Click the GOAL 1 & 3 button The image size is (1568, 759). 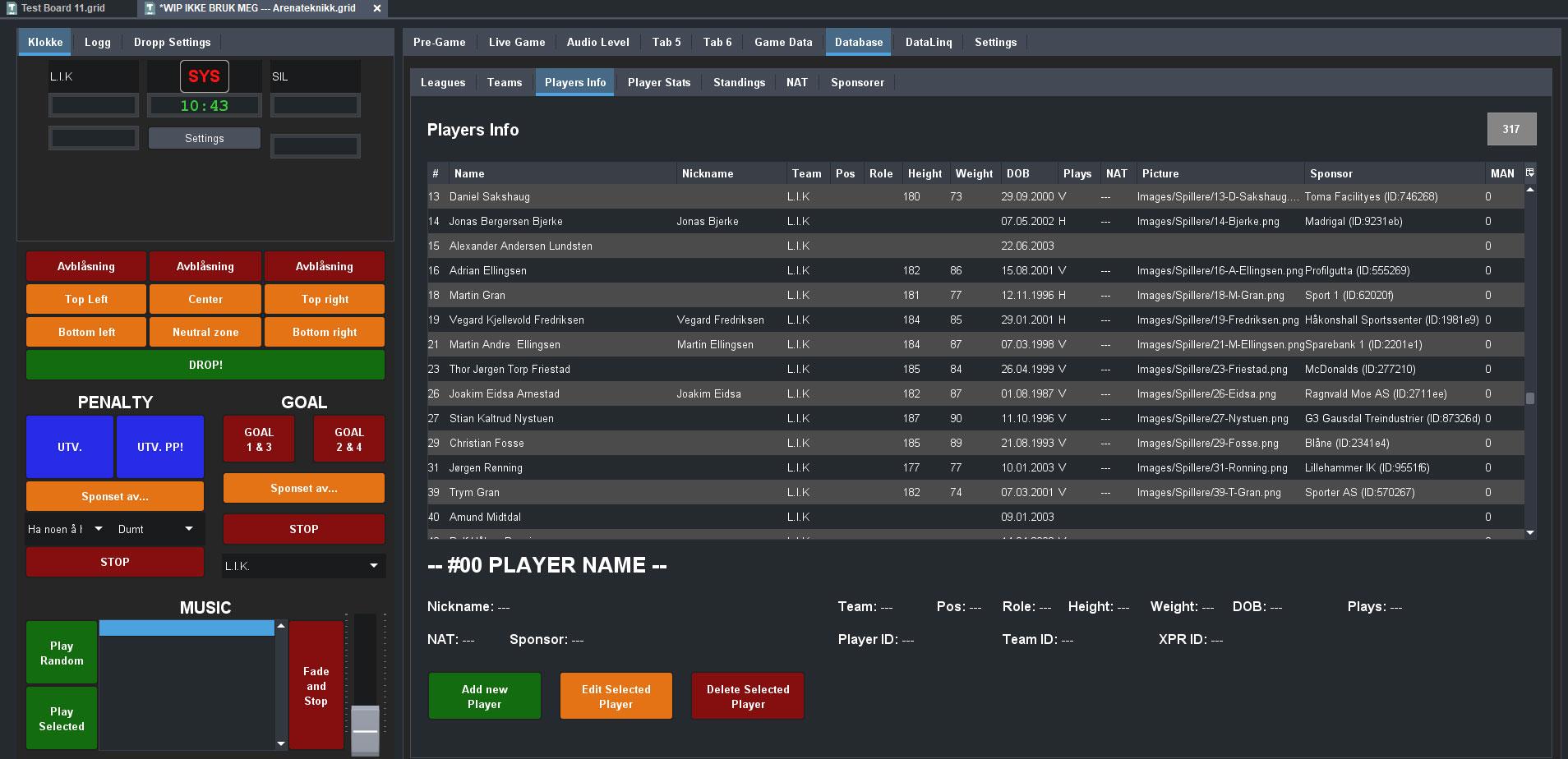[259, 439]
